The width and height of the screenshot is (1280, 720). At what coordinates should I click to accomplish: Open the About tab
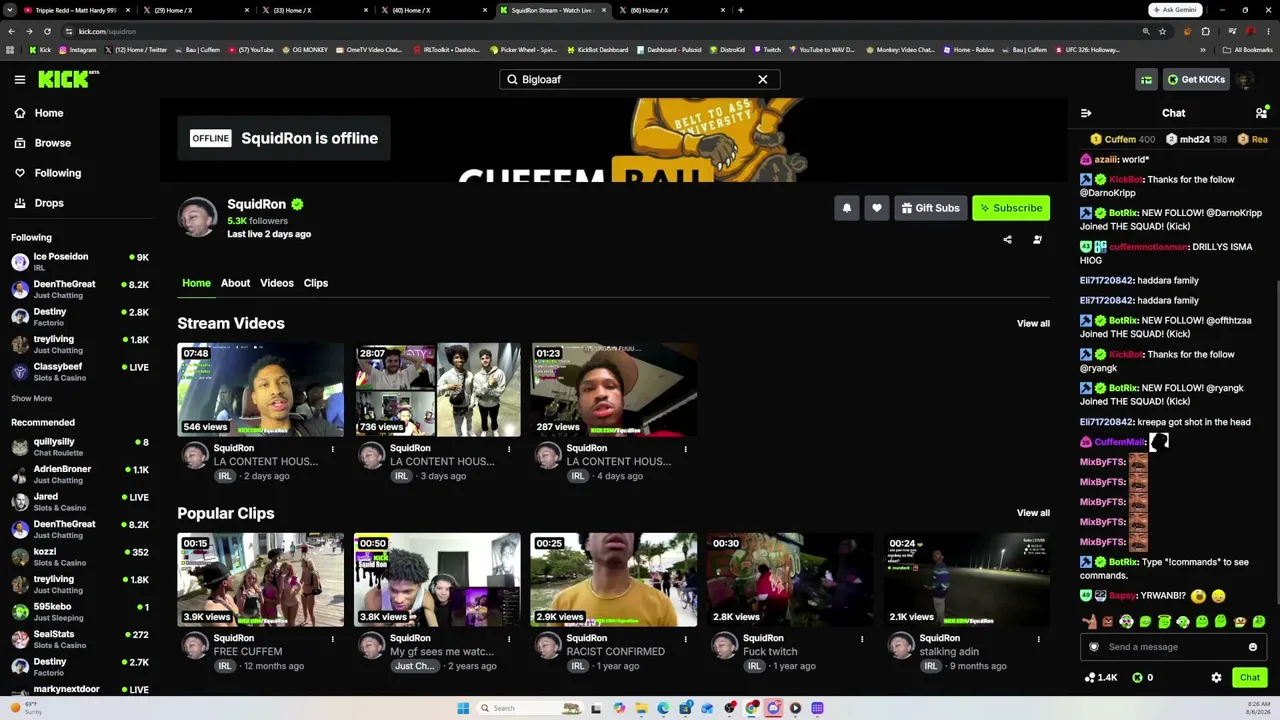(x=236, y=283)
